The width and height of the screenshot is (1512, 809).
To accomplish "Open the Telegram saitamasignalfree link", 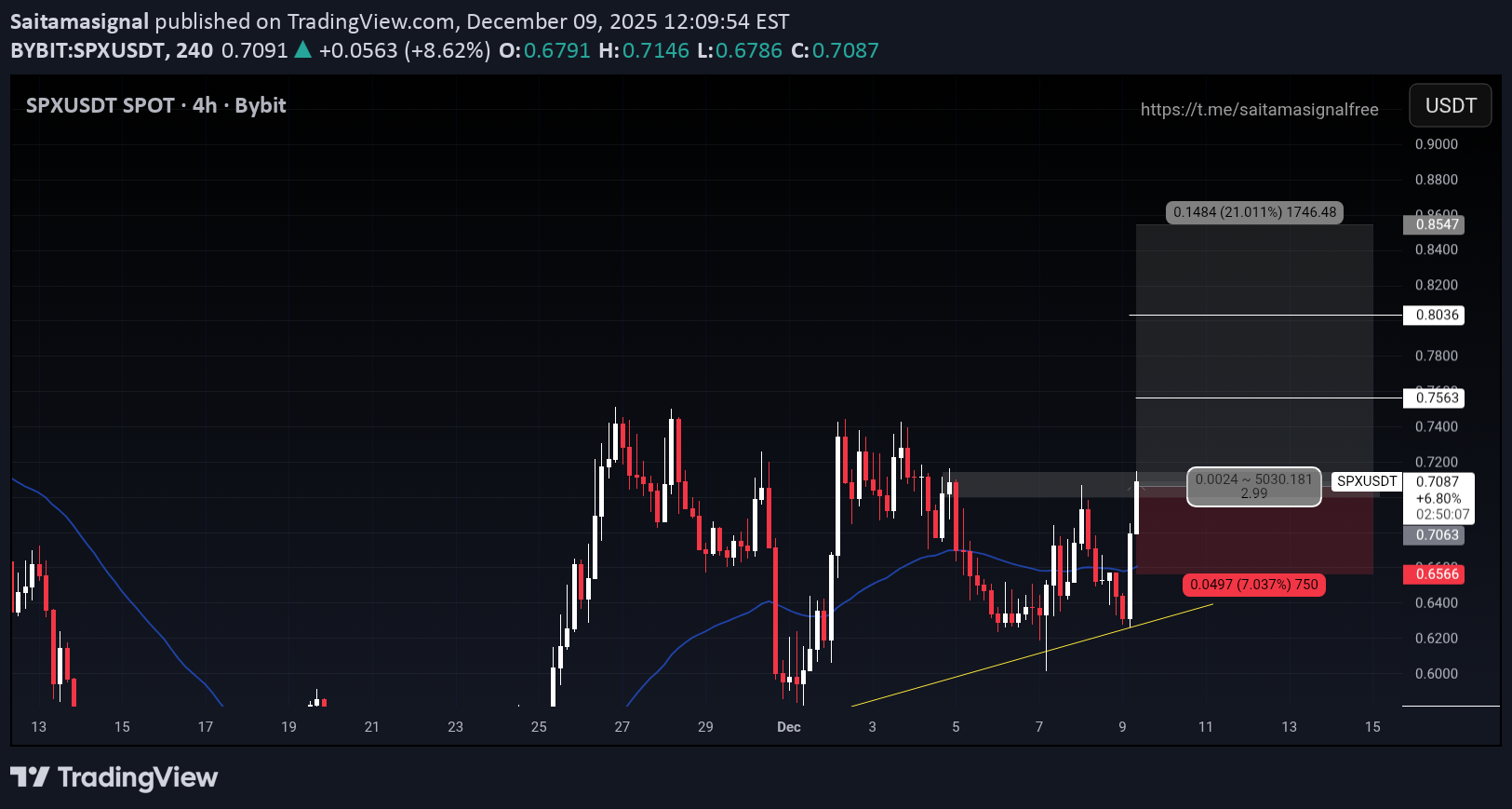I will (x=1259, y=110).
